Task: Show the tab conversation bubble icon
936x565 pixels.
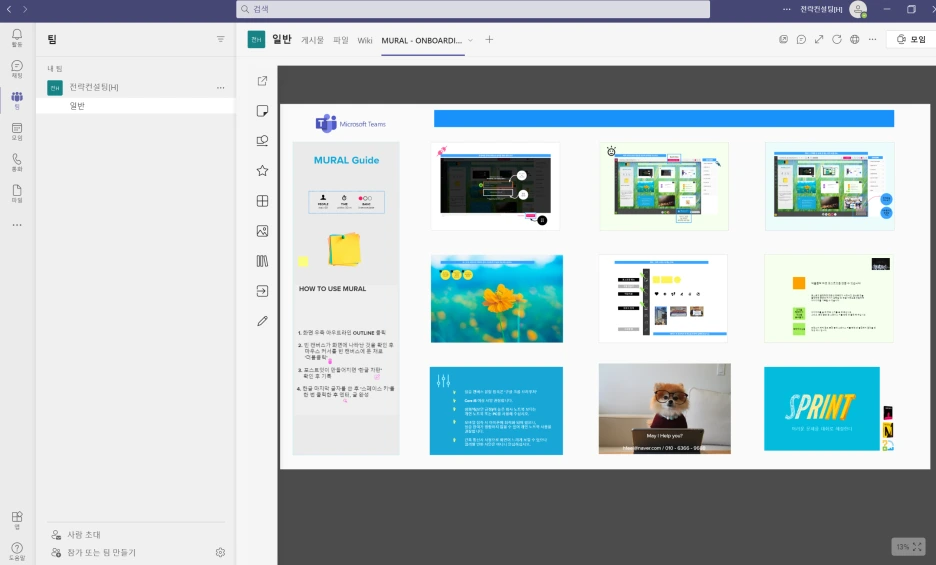Action: pos(801,39)
